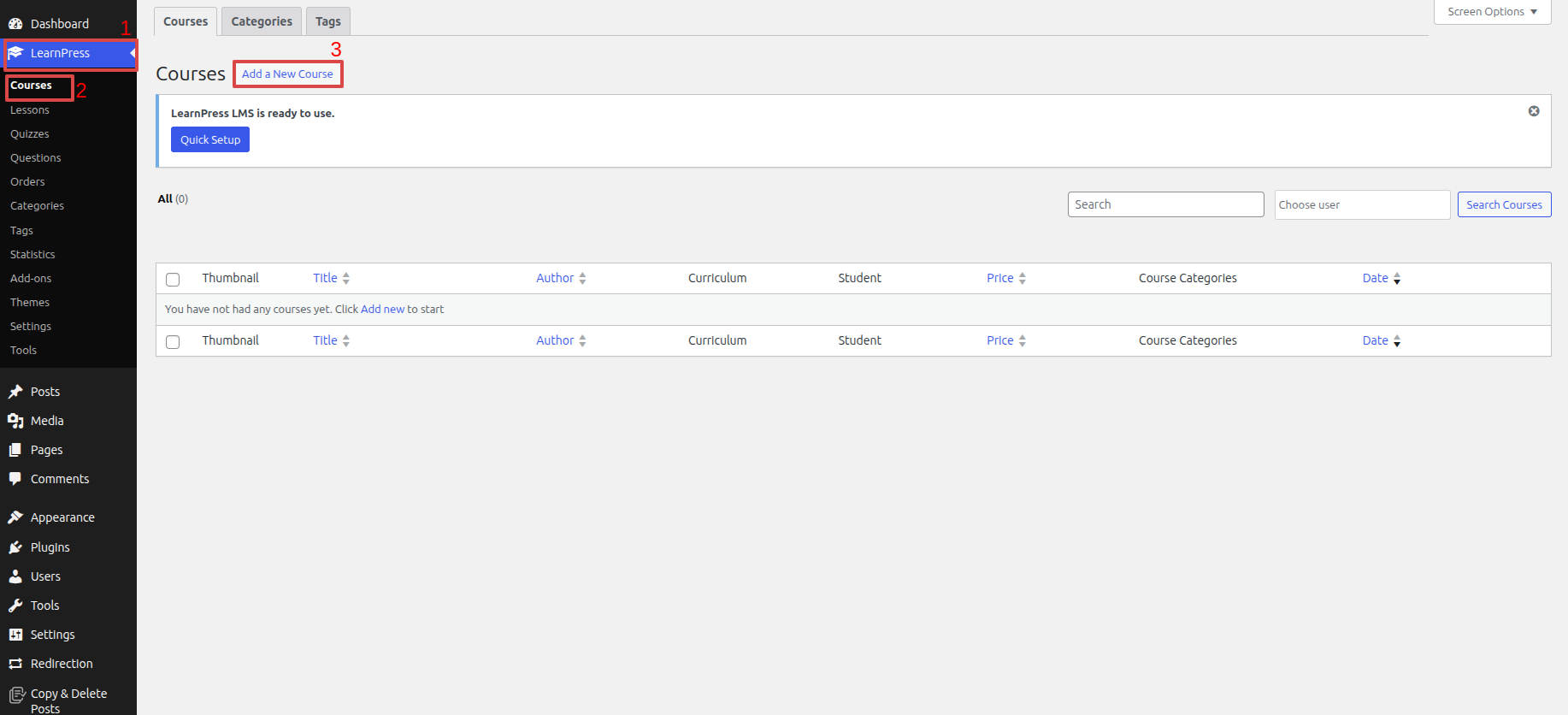Click the Plugins plug icon

pyautogui.click(x=15, y=547)
